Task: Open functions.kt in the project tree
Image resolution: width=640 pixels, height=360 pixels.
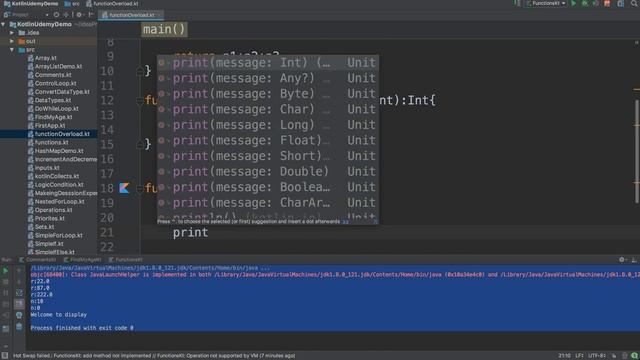Action: [x=51, y=142]
